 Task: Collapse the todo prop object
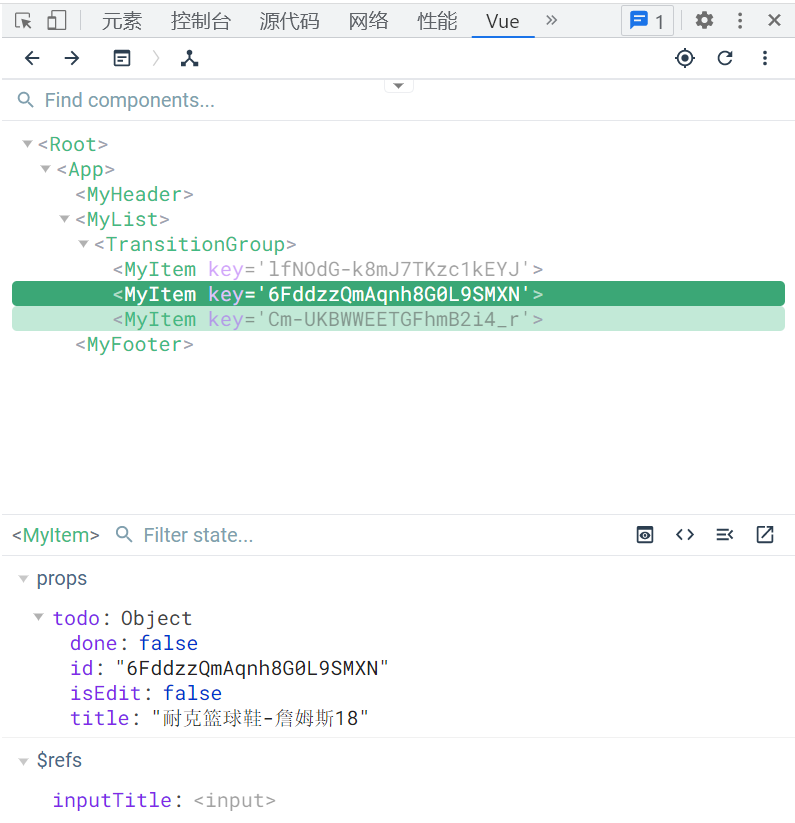point(37,618)
